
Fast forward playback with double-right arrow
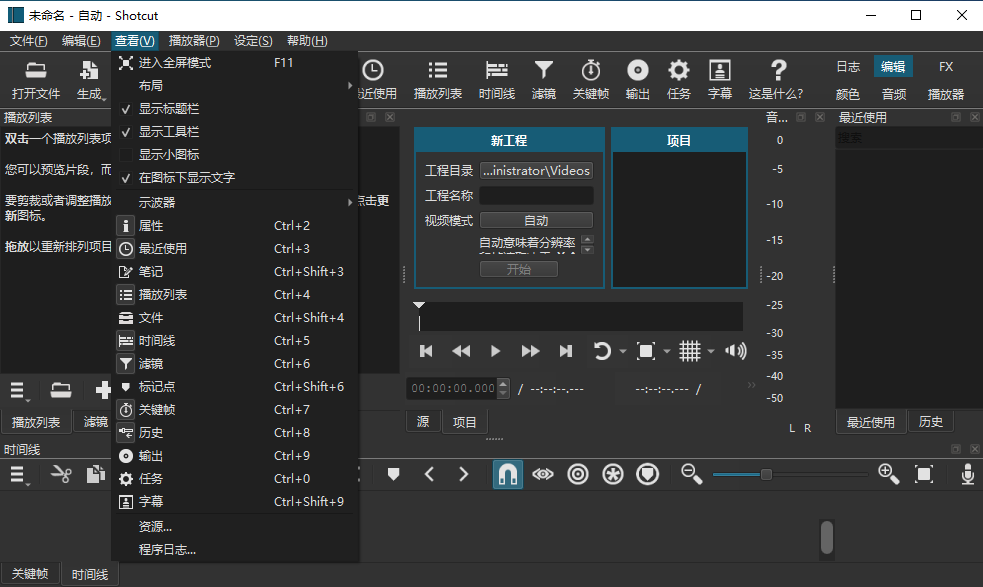tap(530, 351)
